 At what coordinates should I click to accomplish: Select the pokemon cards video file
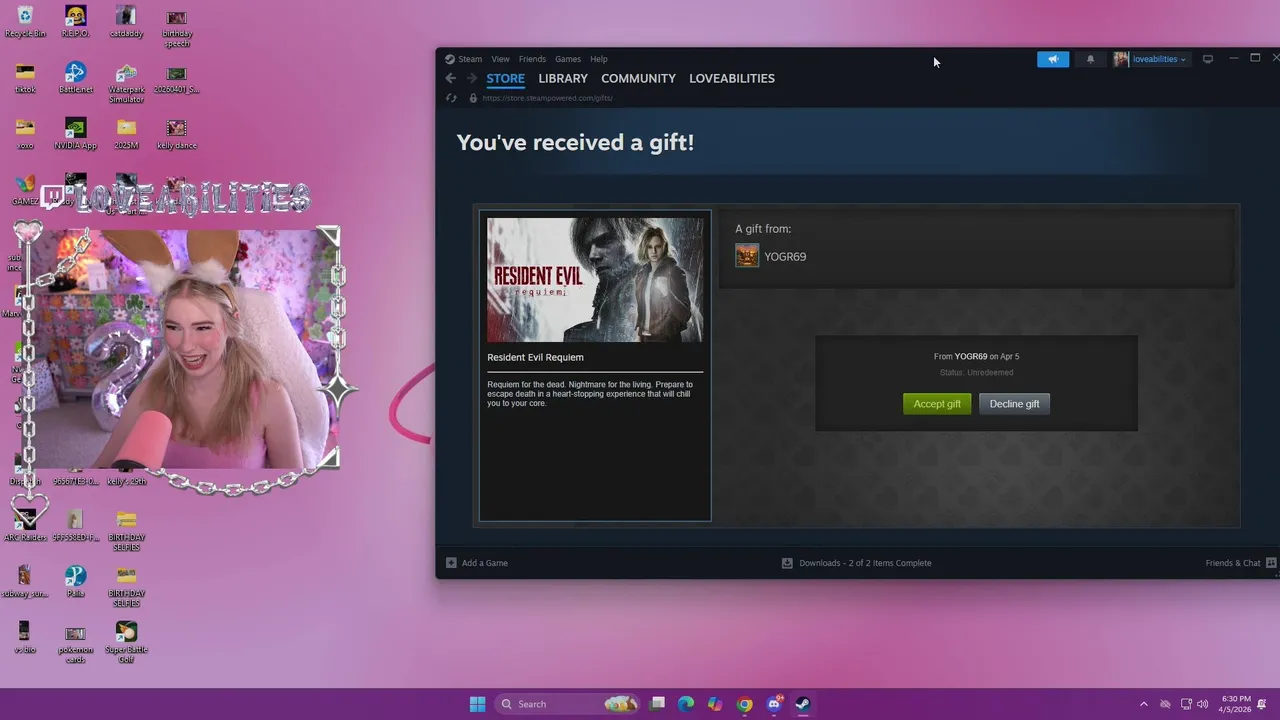click(x=75, y=643)
